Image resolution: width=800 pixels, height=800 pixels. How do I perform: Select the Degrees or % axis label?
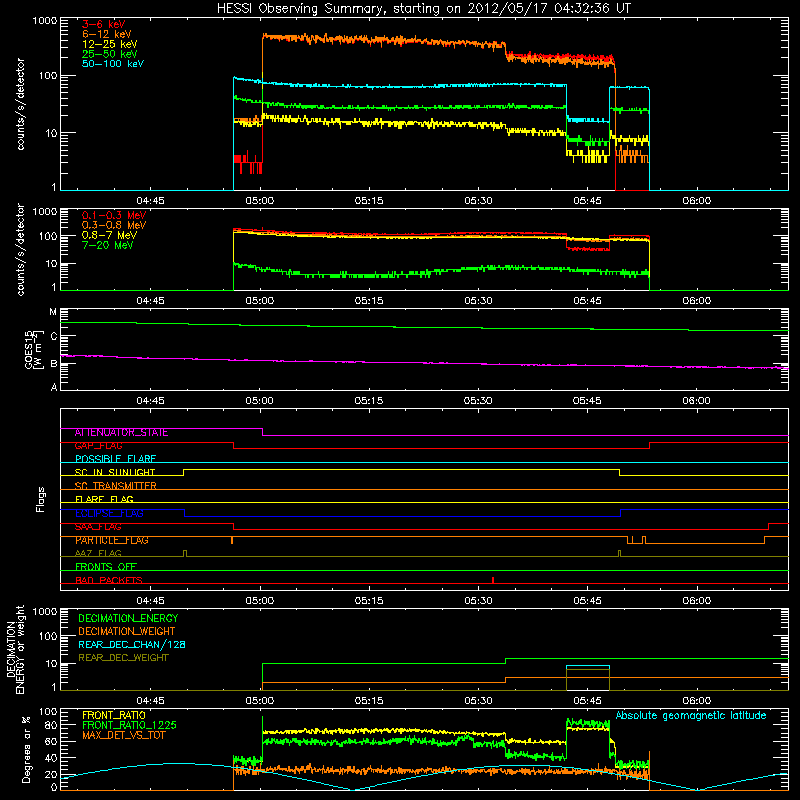(26, 749)
